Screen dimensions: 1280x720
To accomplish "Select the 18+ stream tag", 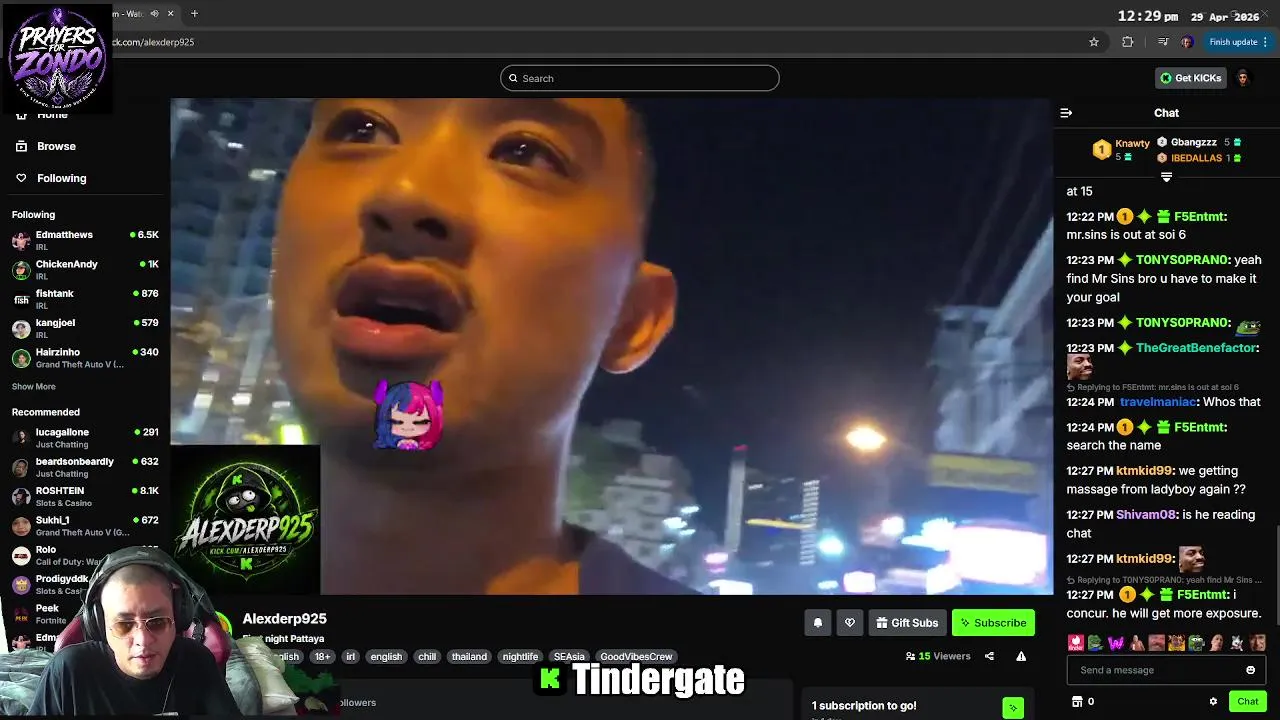I will pos(322,657).
